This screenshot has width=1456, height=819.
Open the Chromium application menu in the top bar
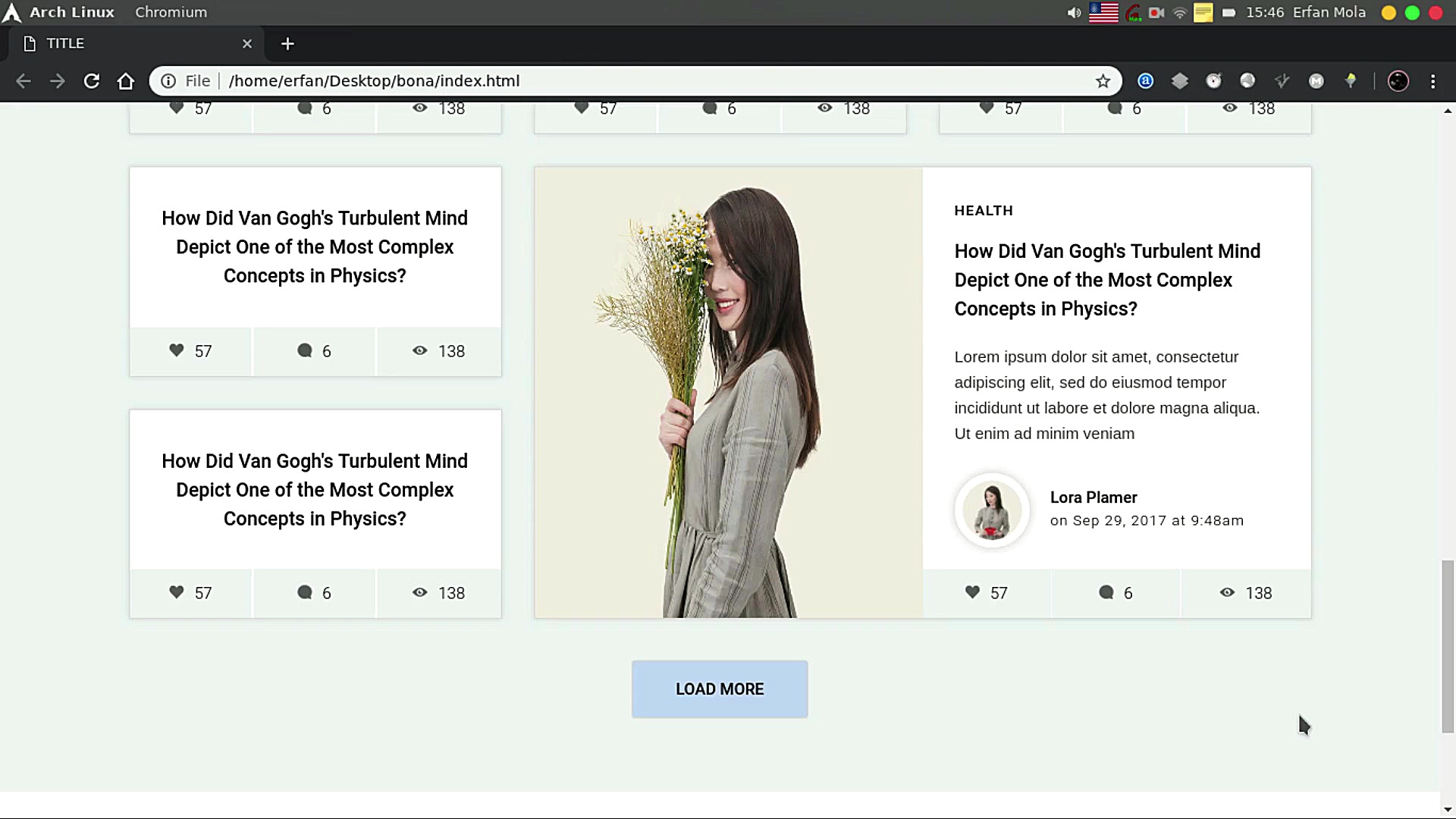click(x=171, y=12)
